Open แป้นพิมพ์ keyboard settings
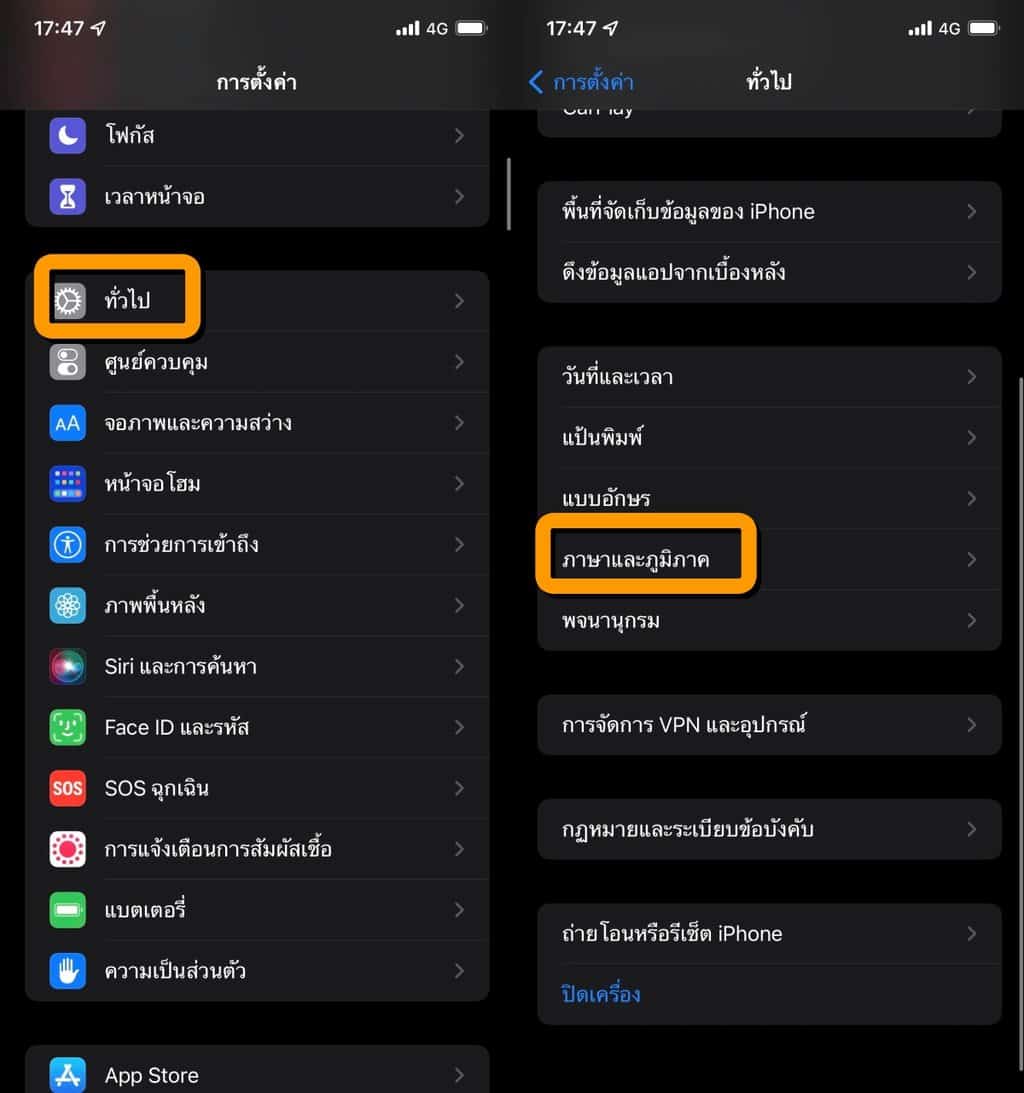 tap(770, 438)
